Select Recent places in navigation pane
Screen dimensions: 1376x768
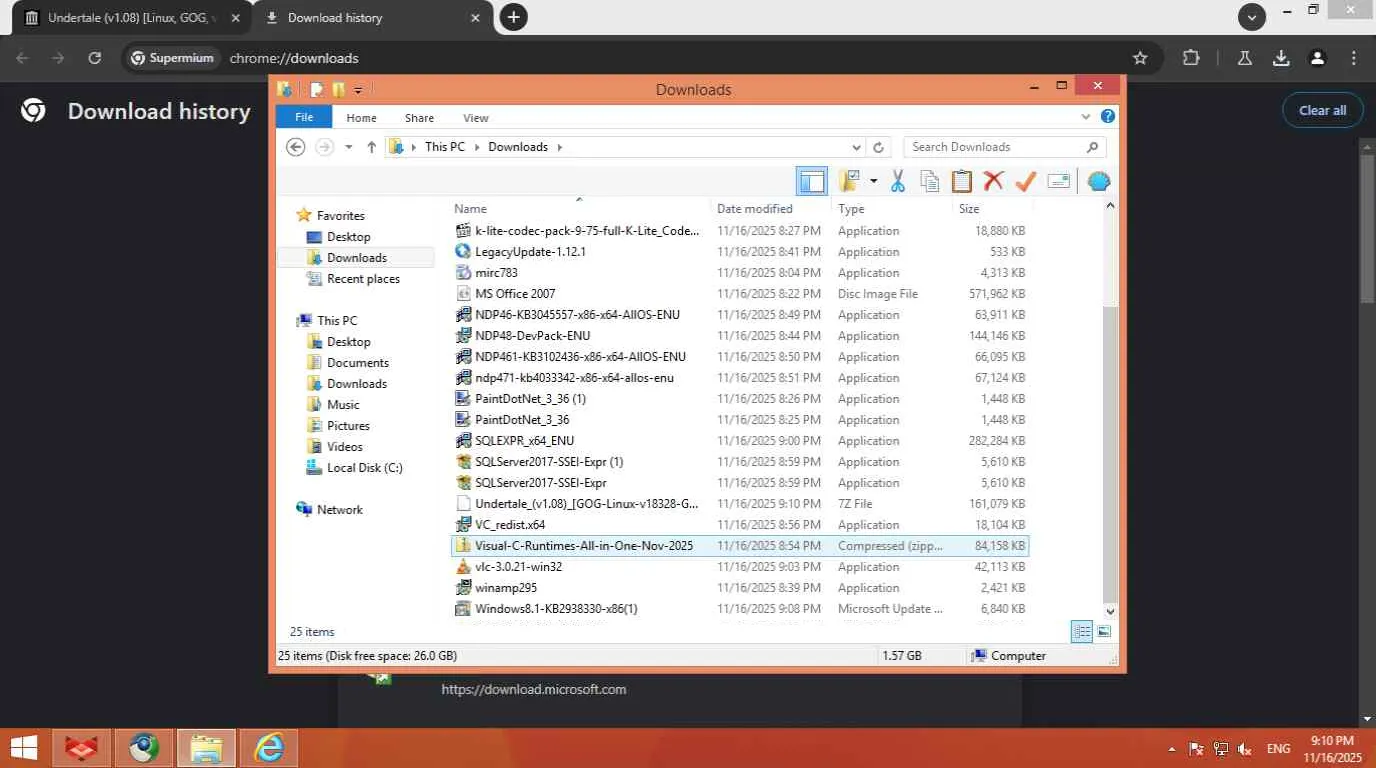(x=363, y=279)
